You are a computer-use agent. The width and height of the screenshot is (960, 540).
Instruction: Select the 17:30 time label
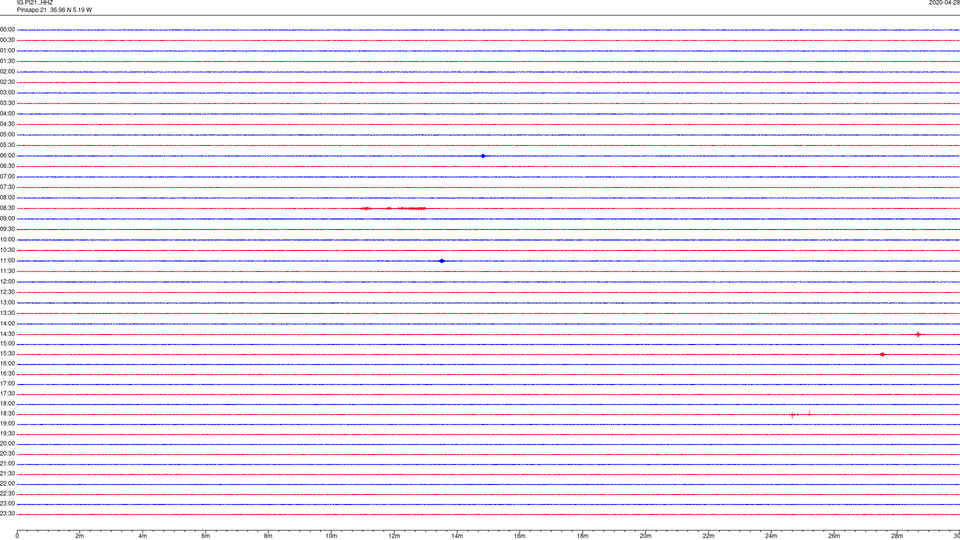(7, 394)
